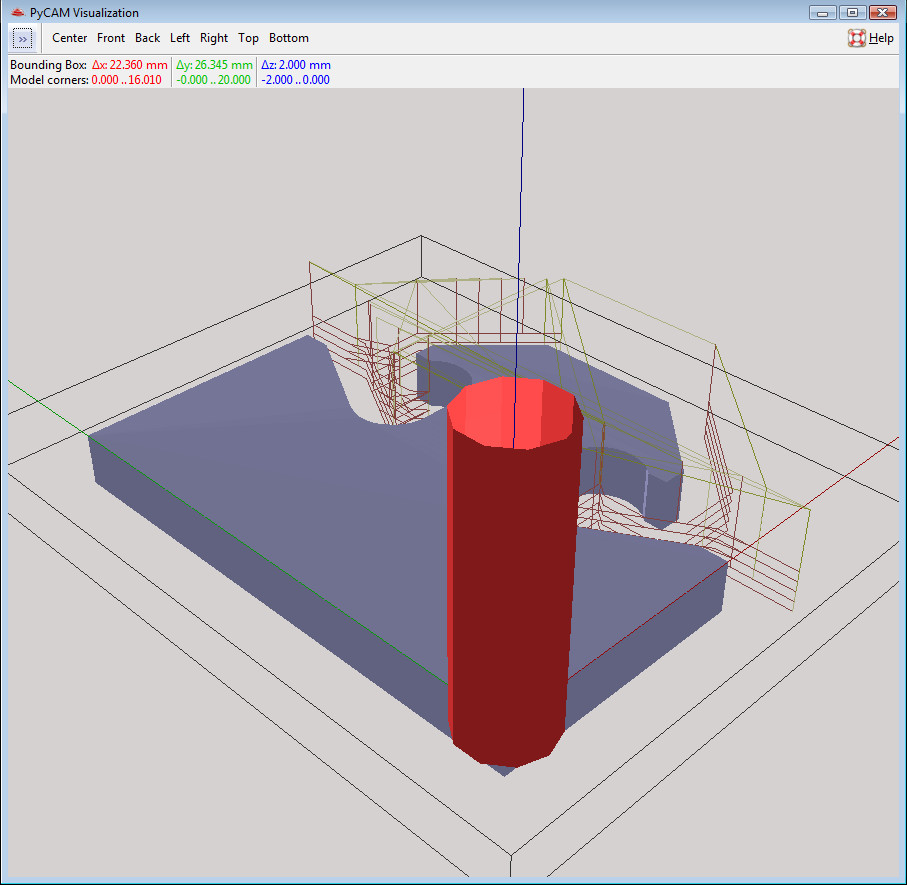Viewport: 907px width, 885px height.
Task: Select the Left view
Action: pos(180,38)
